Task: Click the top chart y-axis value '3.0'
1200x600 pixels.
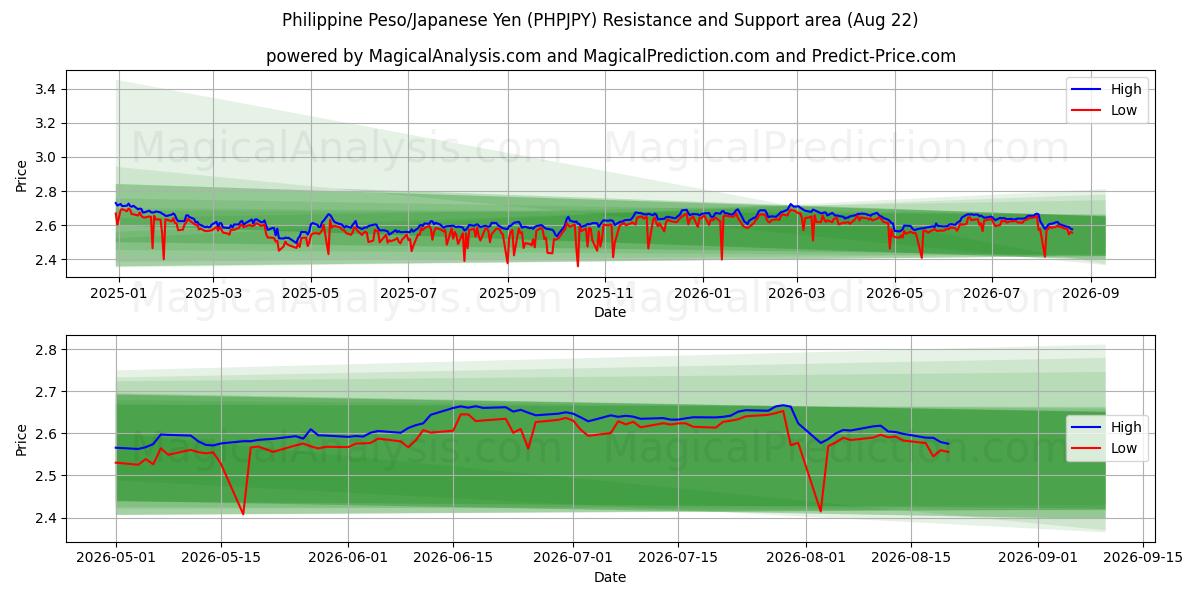Action: pos(46,158)
